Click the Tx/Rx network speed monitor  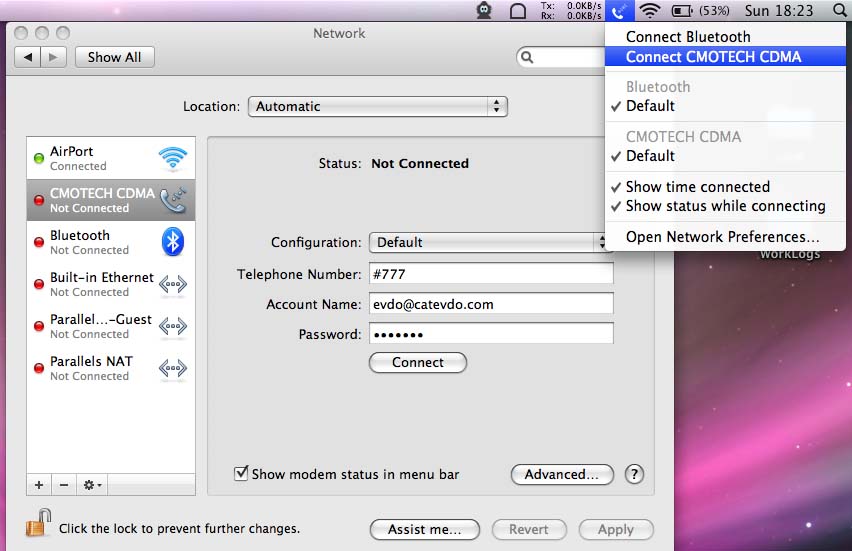(571, 10)
